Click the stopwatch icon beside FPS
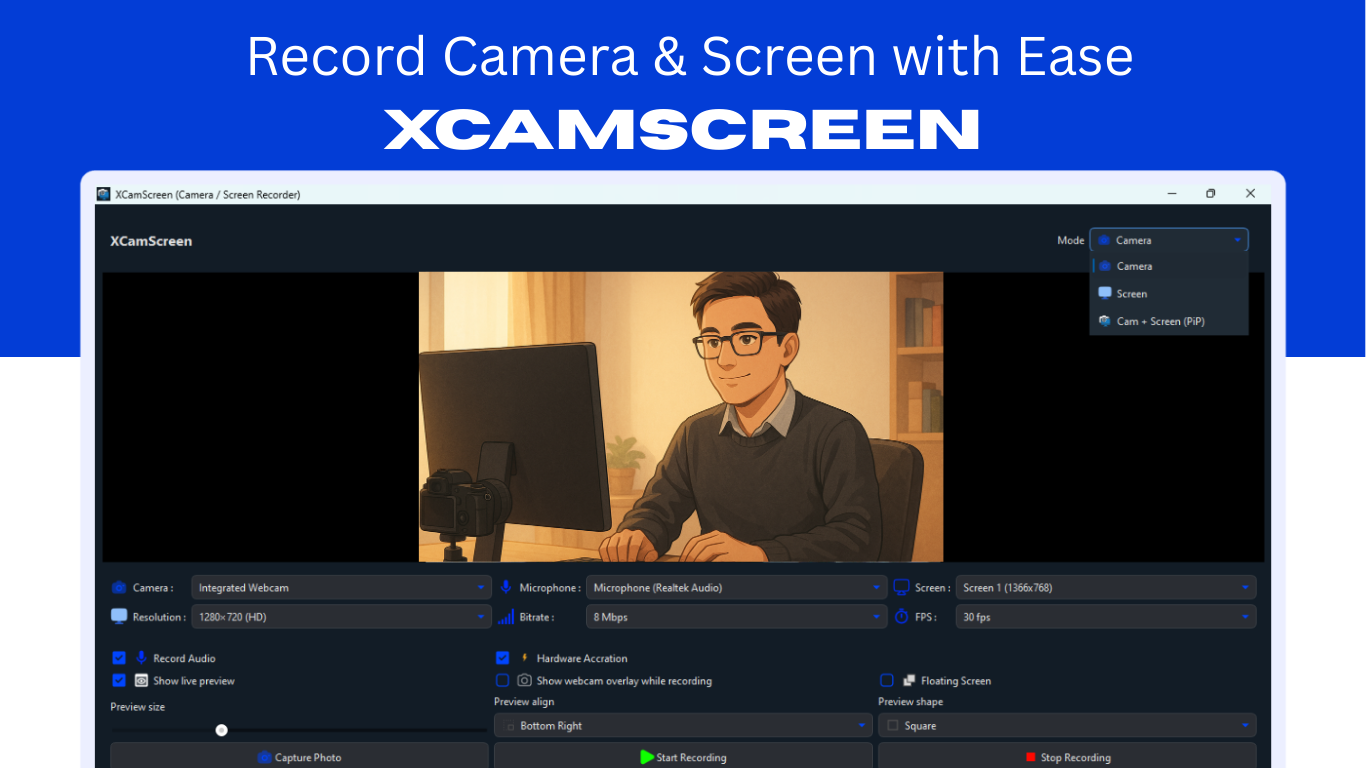Viewport: 1366px width, 768px height. pos(901,617)
